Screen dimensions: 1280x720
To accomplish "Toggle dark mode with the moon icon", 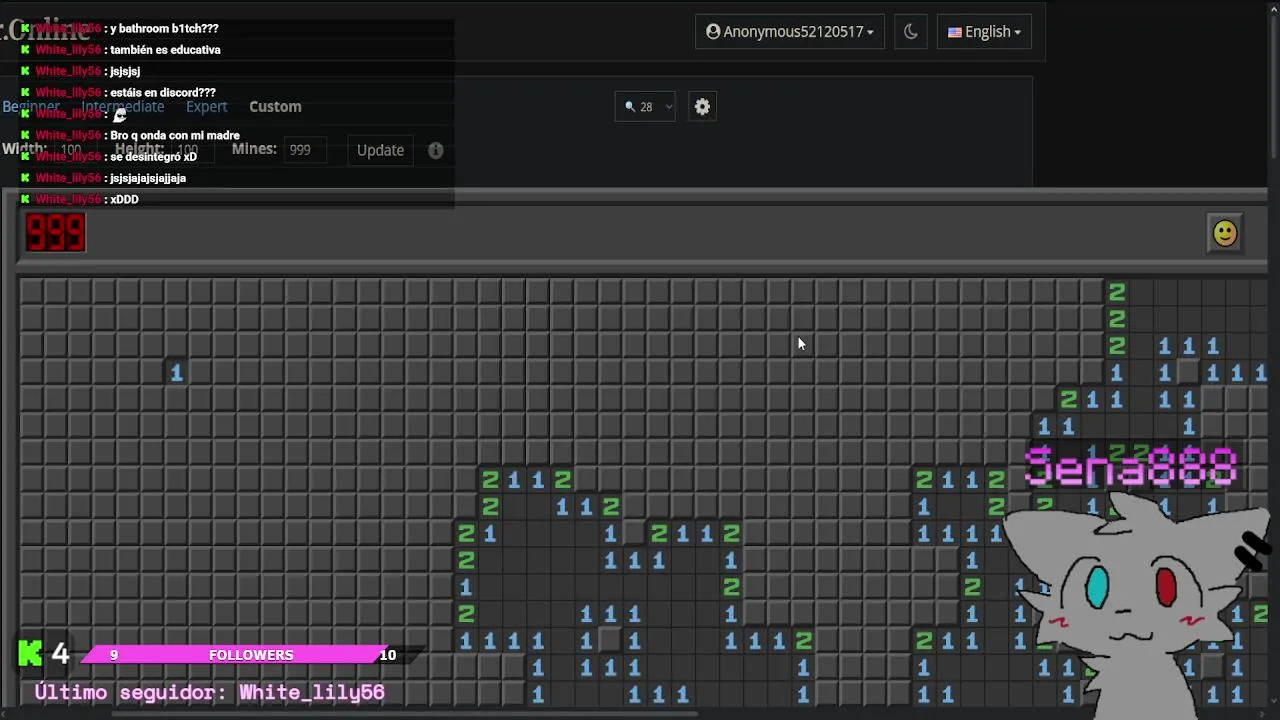I will (x=910, y=32).
